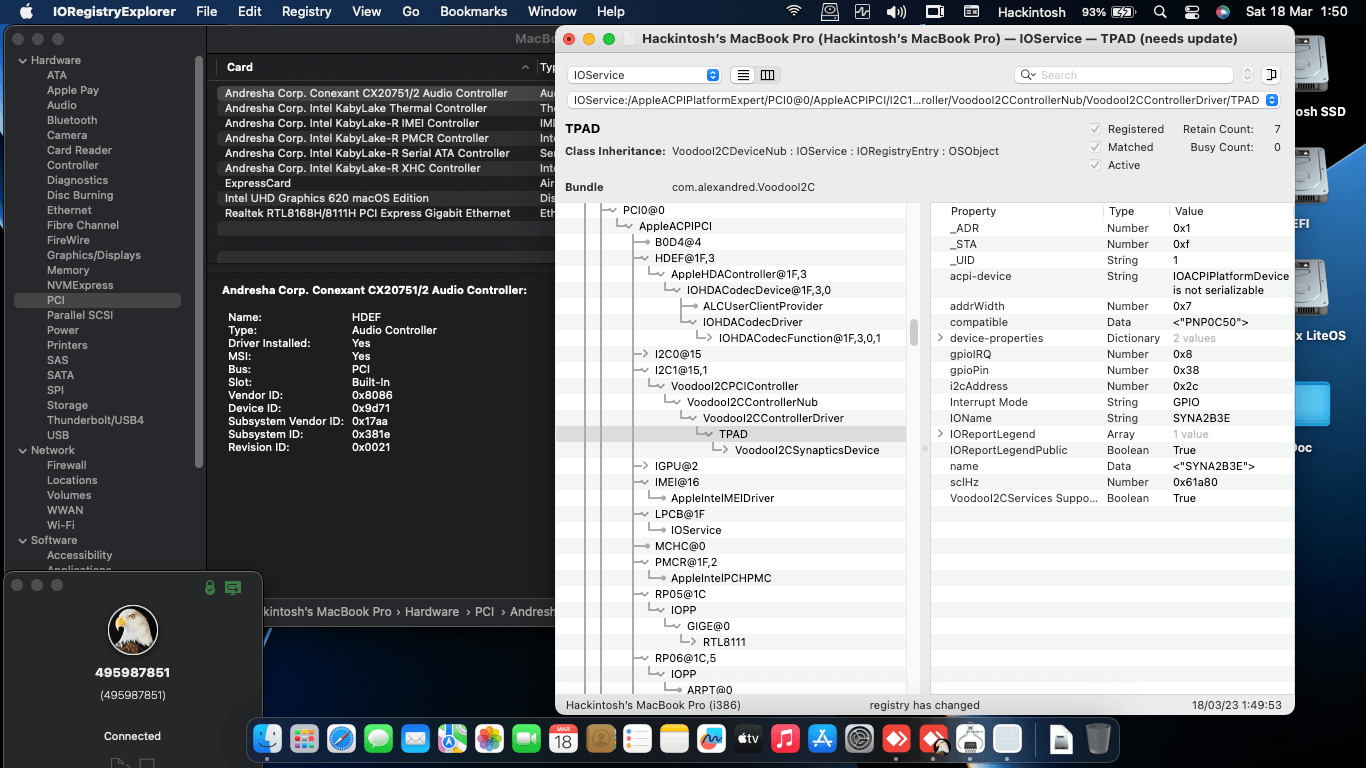Expand the IGPU@2 tree node
Screen dimensions: 1366x768
[644, 466]
